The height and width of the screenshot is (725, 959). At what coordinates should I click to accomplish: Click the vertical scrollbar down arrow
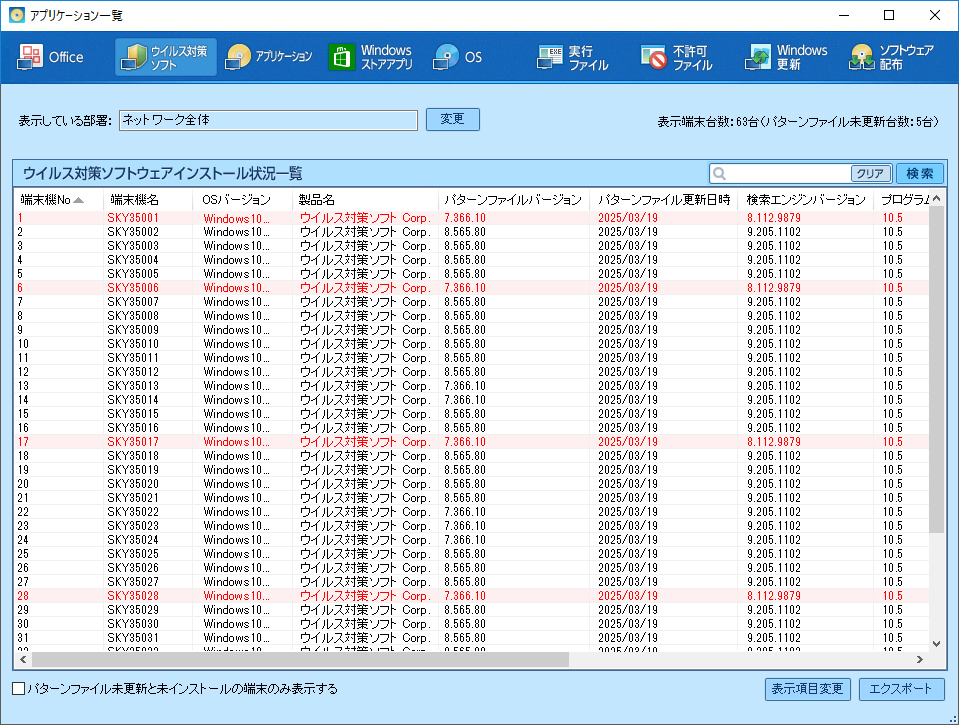936,643
